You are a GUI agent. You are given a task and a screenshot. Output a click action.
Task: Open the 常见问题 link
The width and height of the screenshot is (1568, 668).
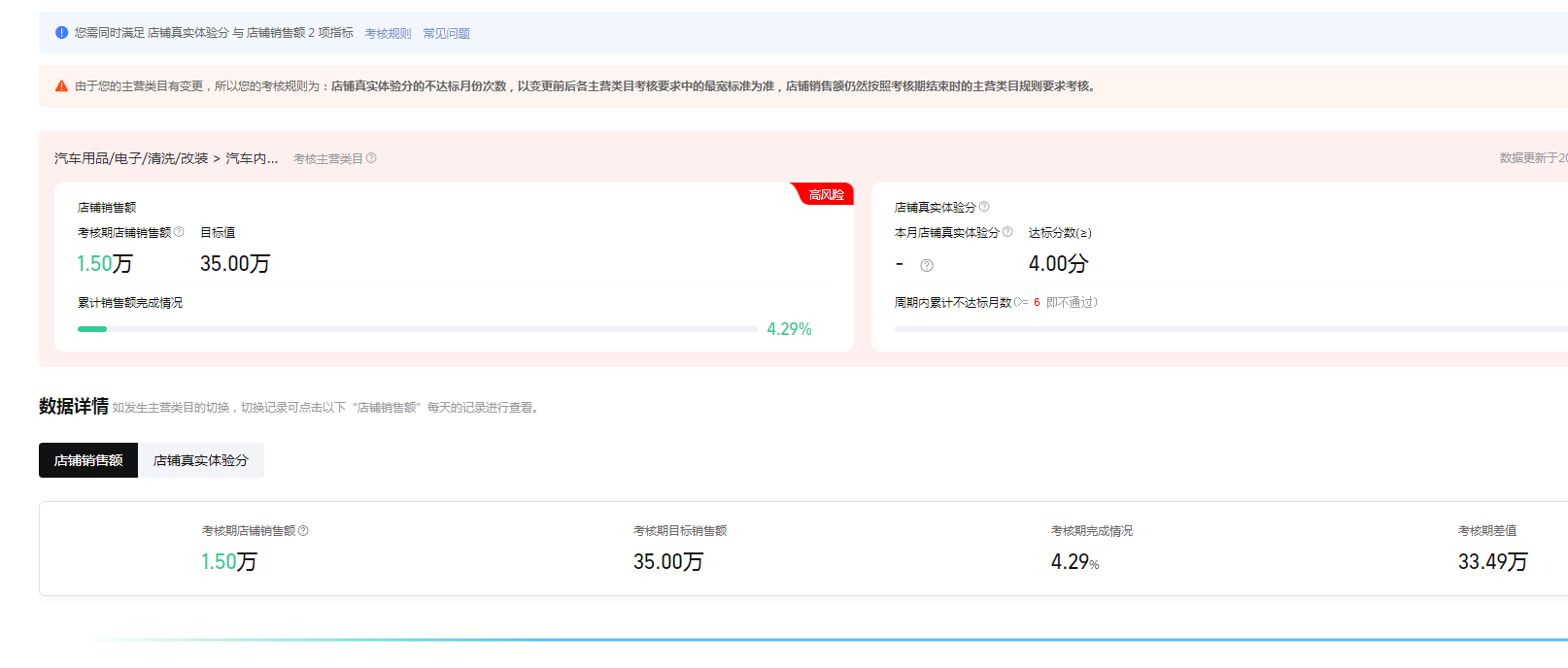pyautogui.click(x=446, y=34)
